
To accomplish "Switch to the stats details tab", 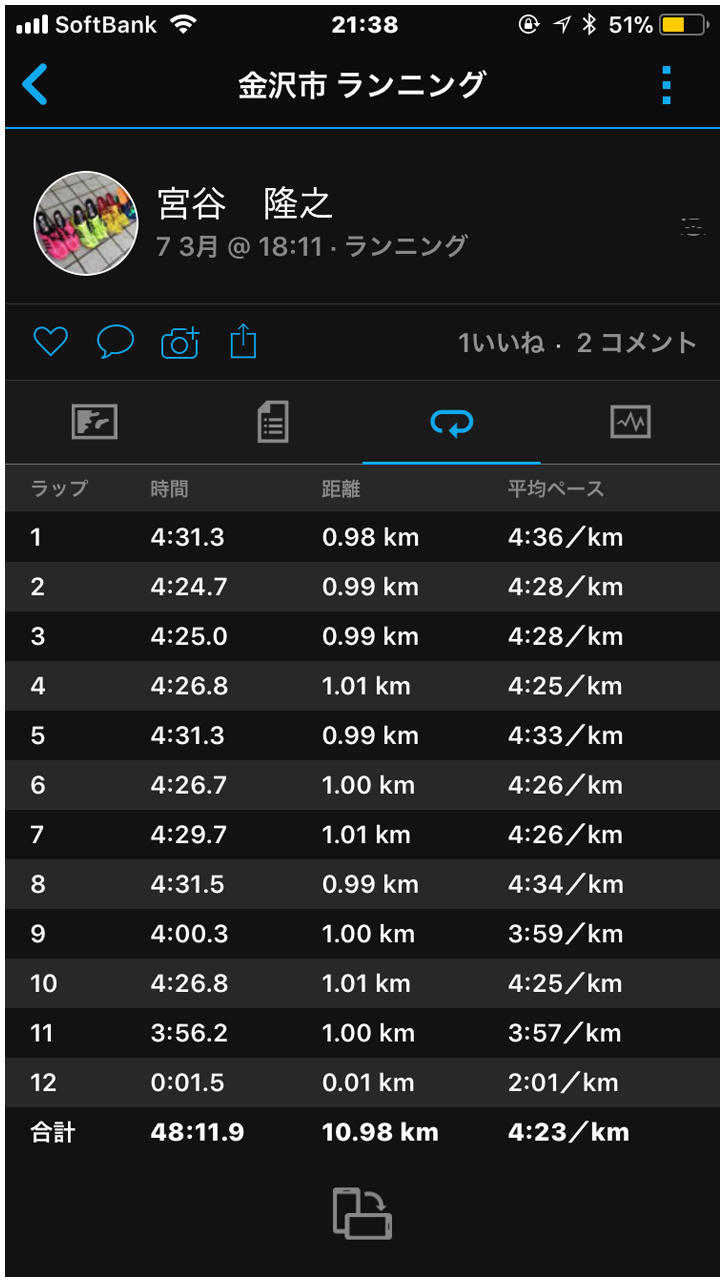I will point(272,423).
